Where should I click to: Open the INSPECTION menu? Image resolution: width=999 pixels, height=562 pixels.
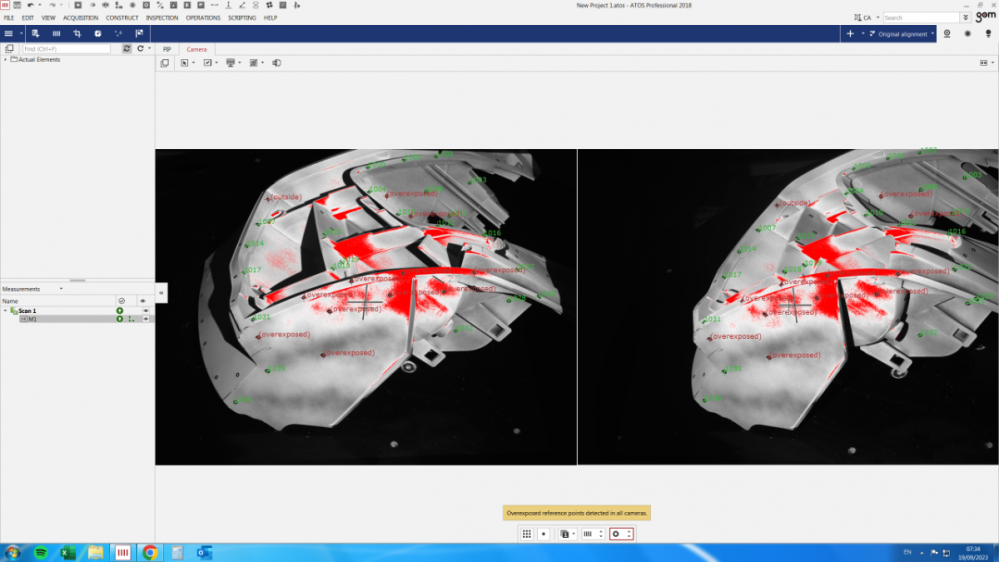tap(162, 18)
